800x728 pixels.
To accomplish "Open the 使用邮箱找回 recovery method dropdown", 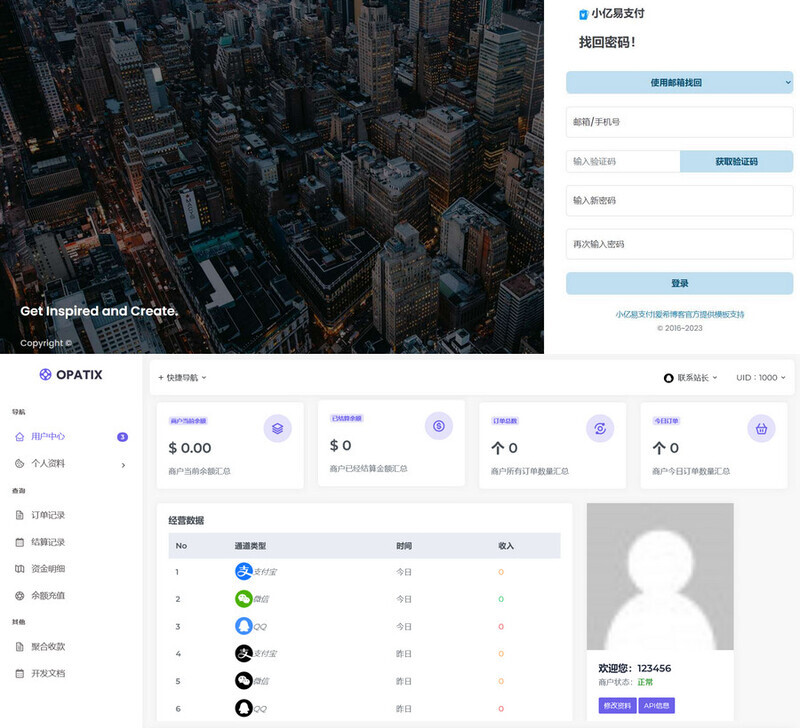I will [x=679, y=82].
